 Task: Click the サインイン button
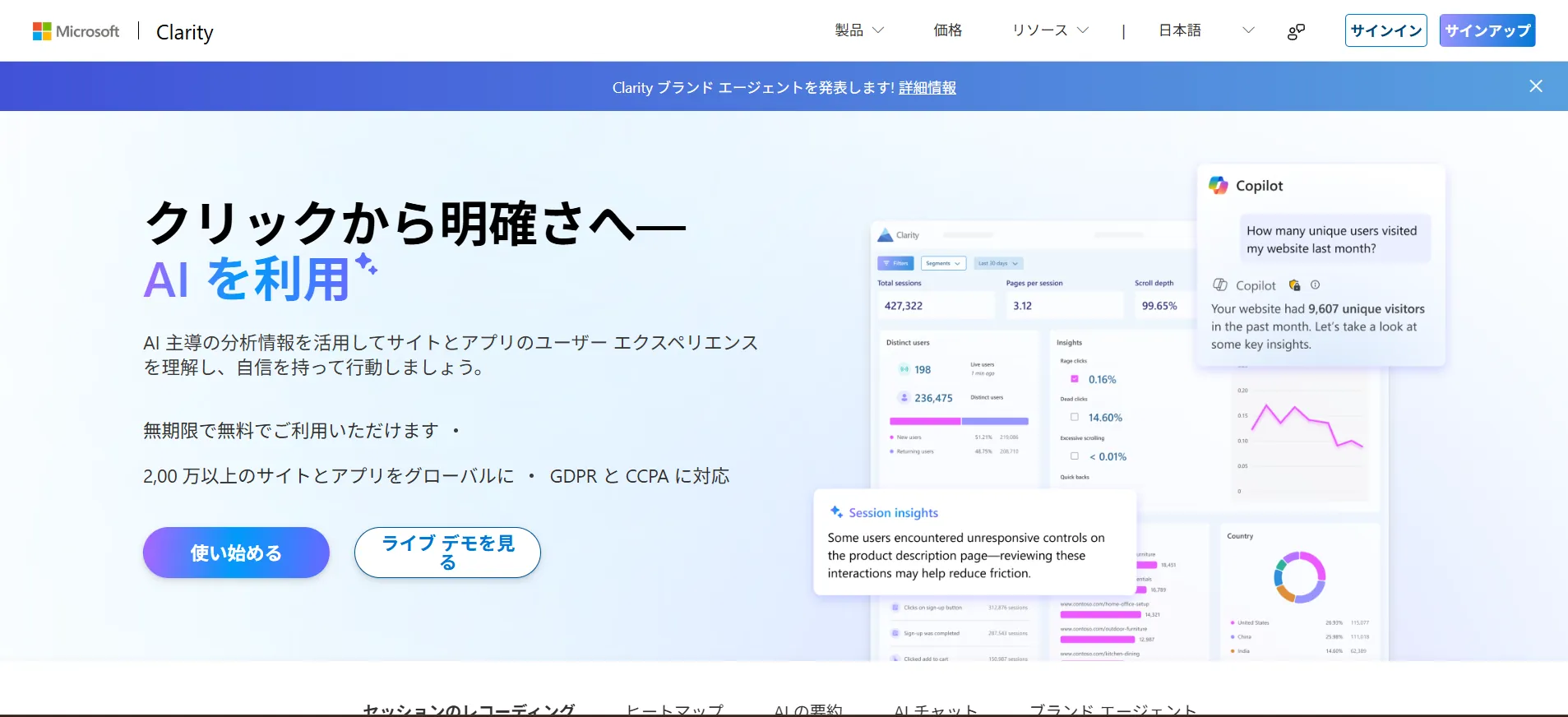coord(1386,30)
